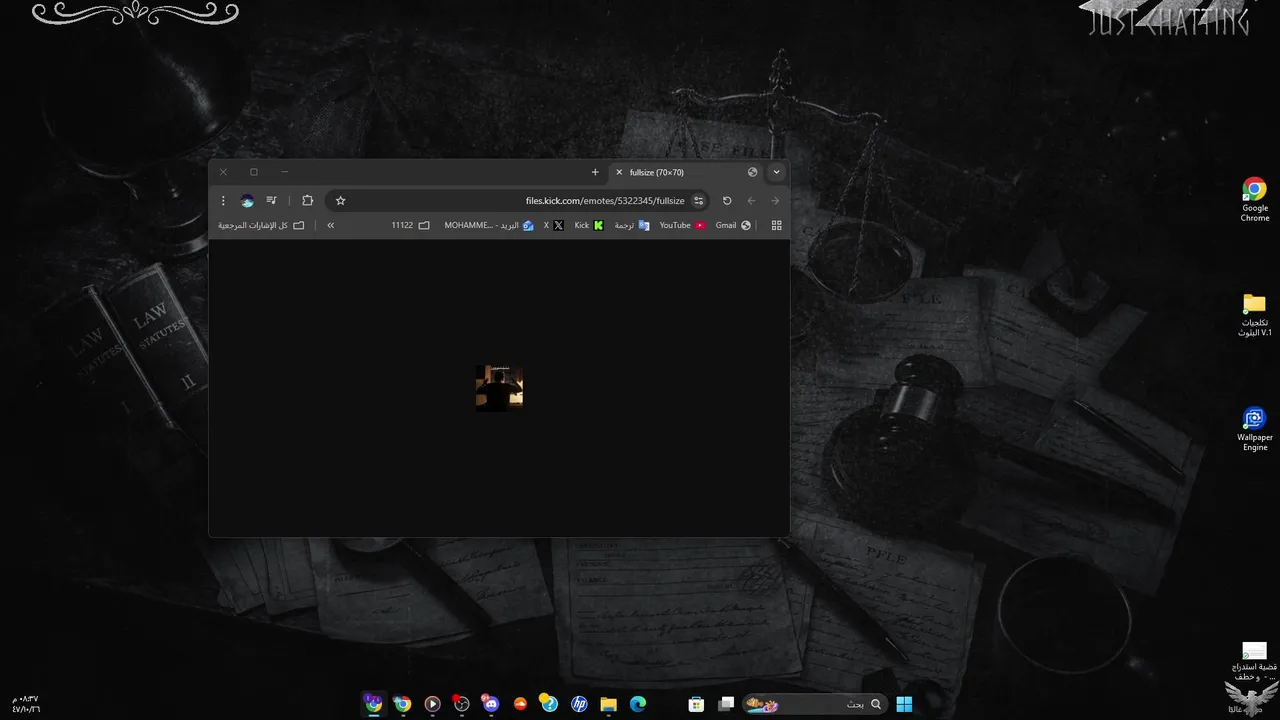Open the media control toolbar icon

click(271, 201)
